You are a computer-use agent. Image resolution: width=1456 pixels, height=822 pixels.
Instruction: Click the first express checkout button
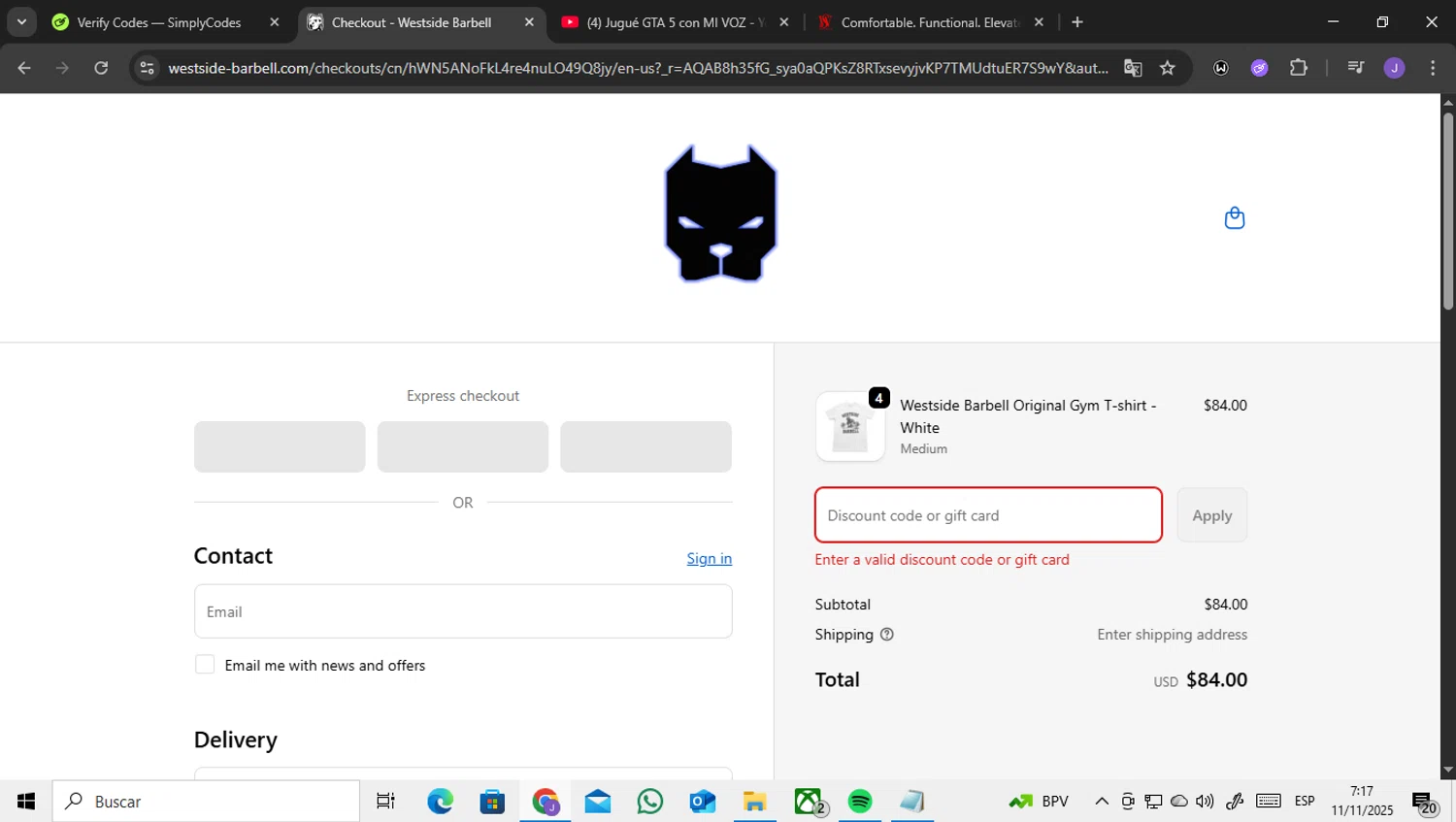click(280, 446)
